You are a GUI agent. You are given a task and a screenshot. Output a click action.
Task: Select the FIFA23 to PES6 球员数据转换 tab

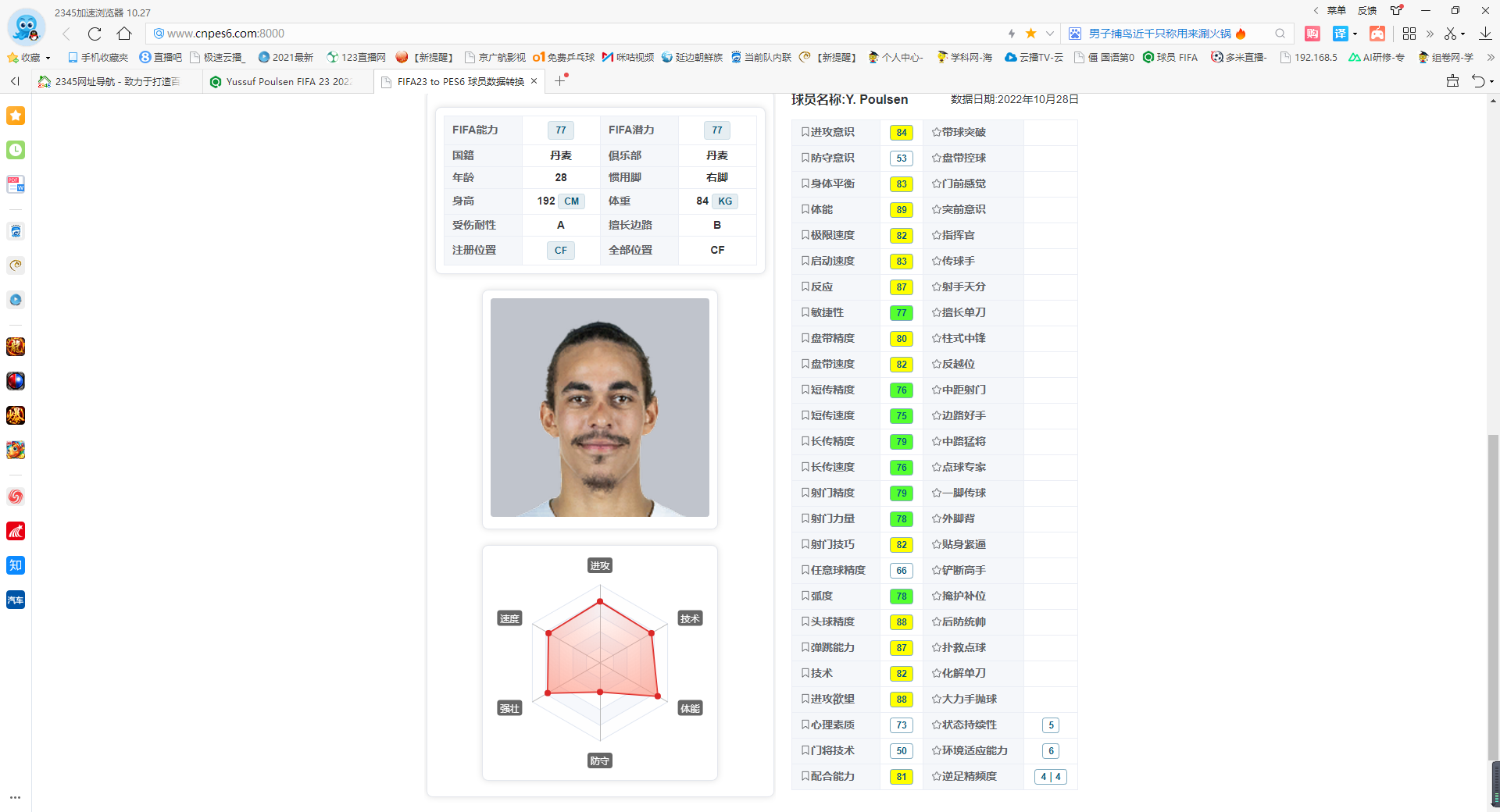pyautogui.click(x=460, y=81)
